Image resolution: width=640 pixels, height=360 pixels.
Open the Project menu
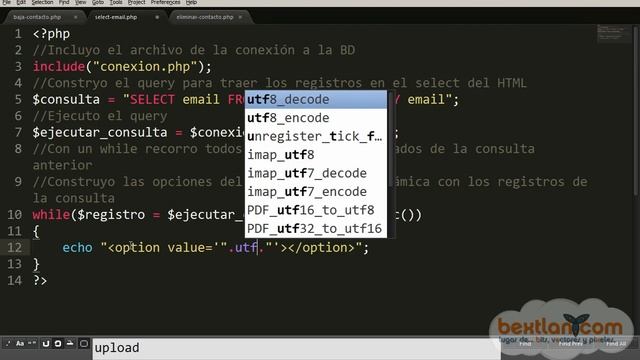[136, 2]
